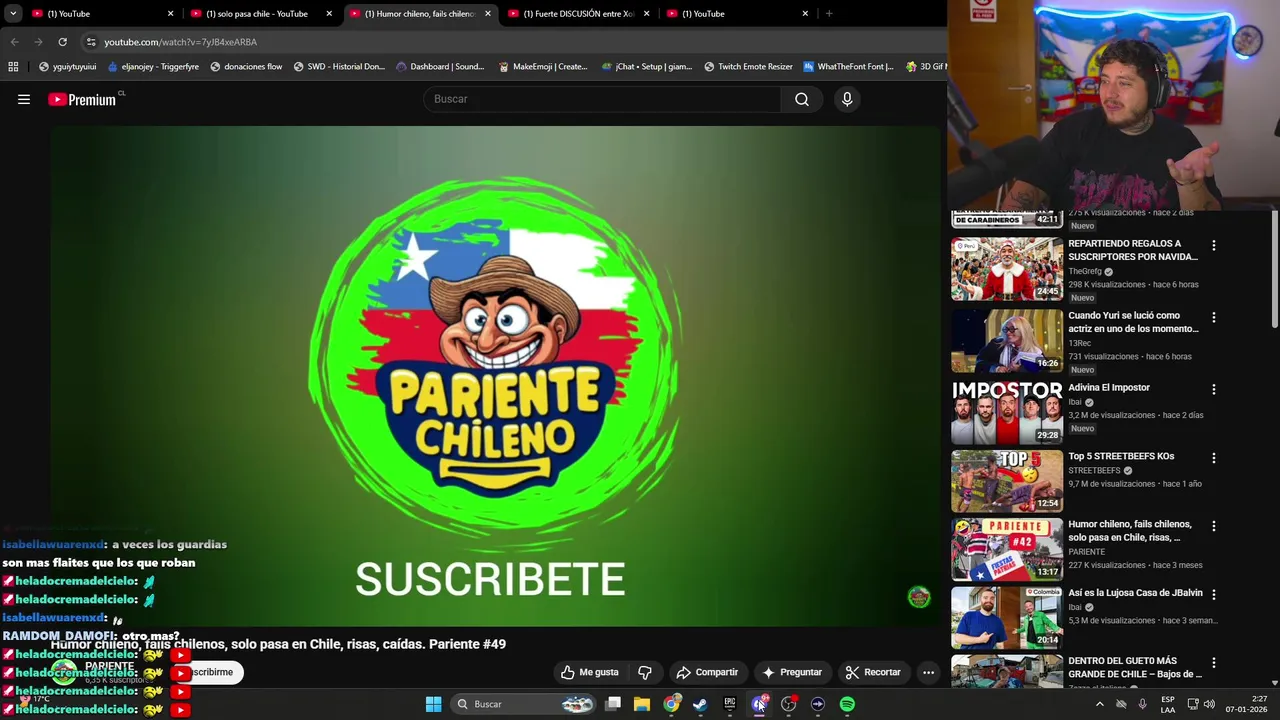This screenshot has width=1280, height=720.
Task: Like the video with Me gusta
Action: pyautogui.click(x=590, y=672)
